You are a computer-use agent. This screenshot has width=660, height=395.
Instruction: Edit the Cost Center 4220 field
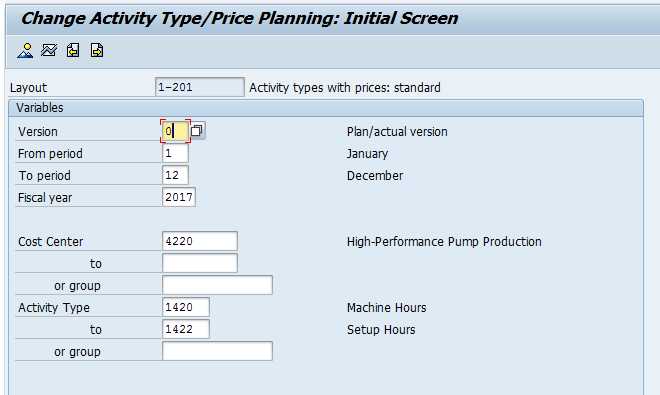(200, 241)
